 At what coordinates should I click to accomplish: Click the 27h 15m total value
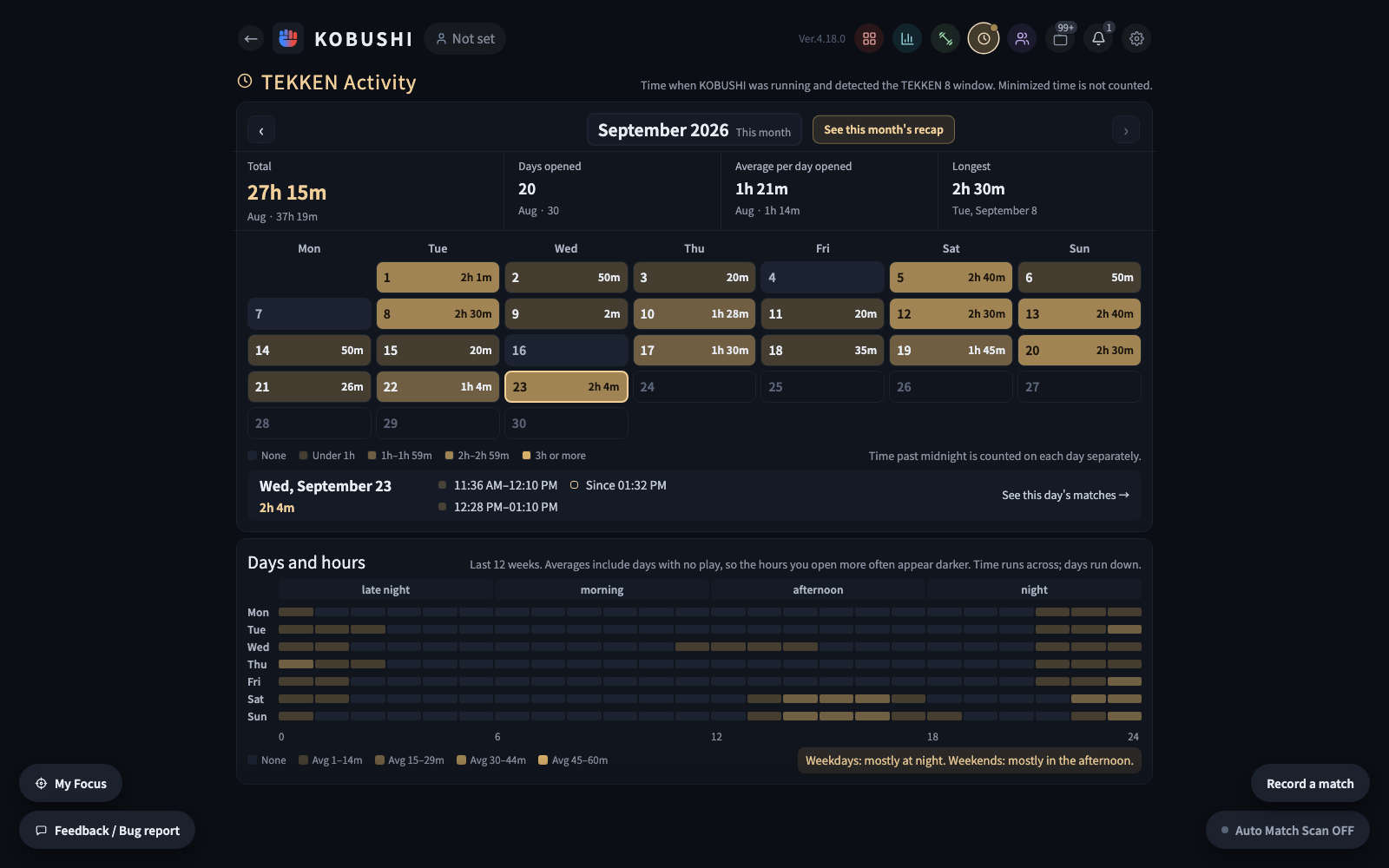[286, 192]
